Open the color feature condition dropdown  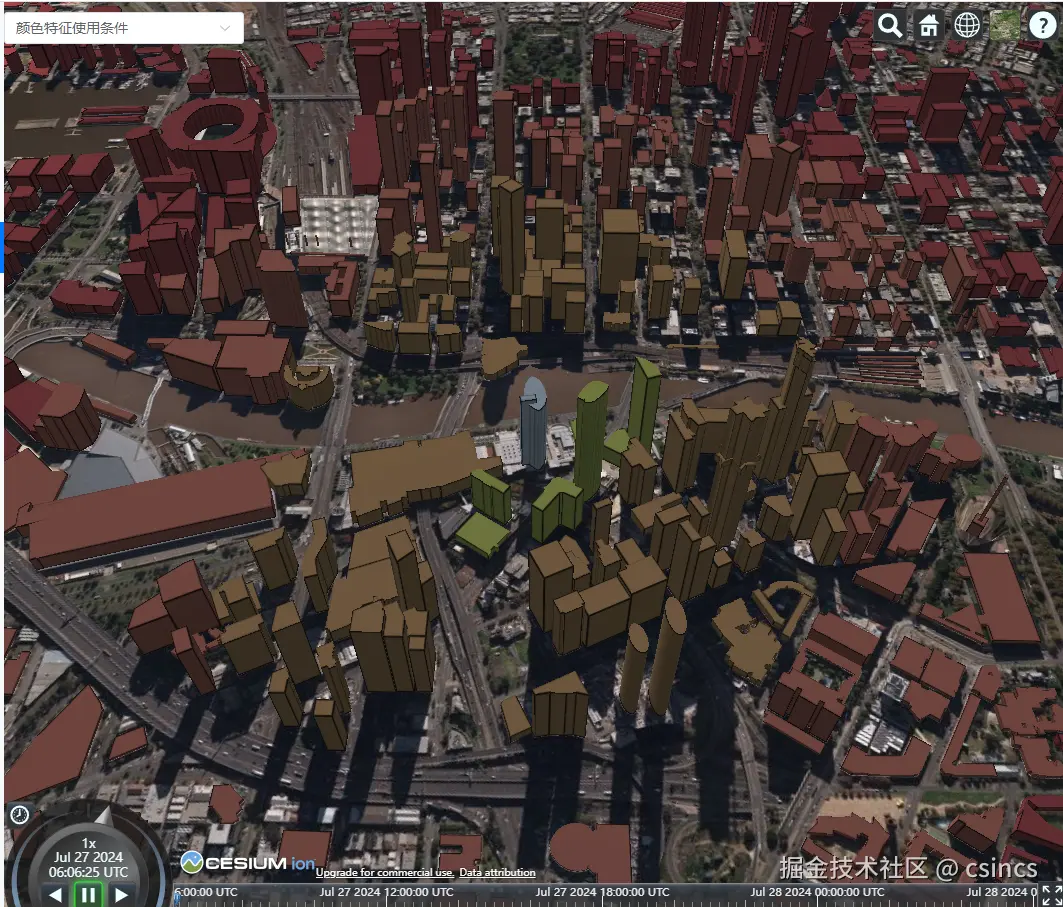[124, 28]
